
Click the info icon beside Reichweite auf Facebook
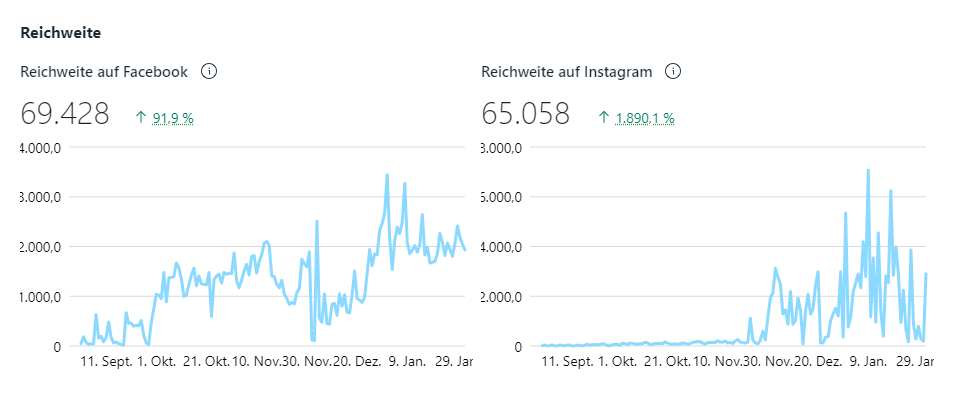coord(209,72)
